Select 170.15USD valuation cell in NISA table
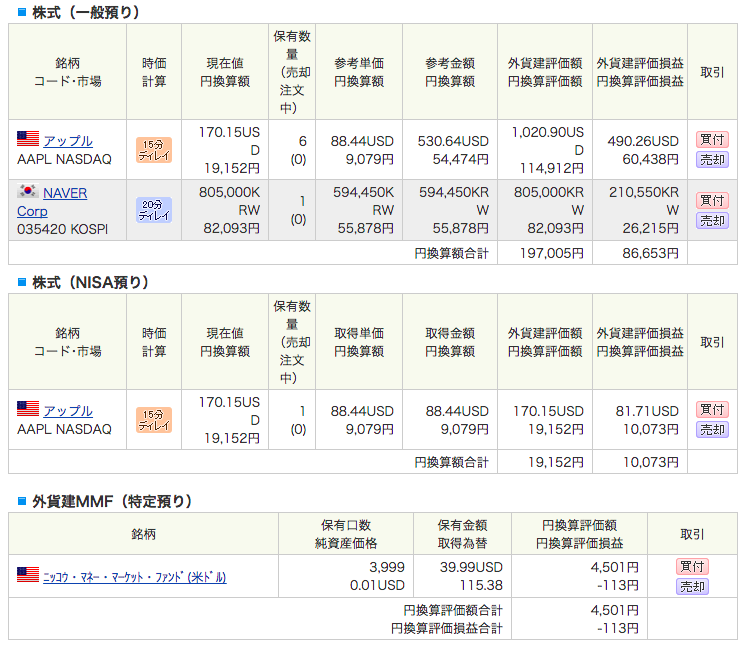Viewport: 753px width, 654px height. tap(548, 411)
